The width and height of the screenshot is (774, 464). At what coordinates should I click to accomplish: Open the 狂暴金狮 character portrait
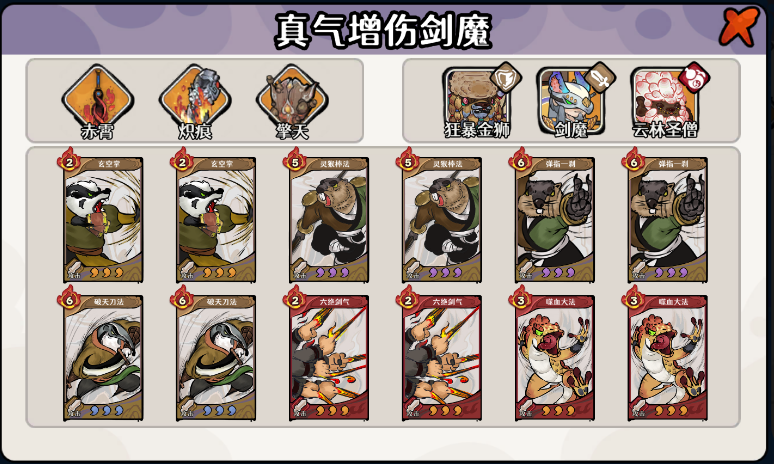475,102
